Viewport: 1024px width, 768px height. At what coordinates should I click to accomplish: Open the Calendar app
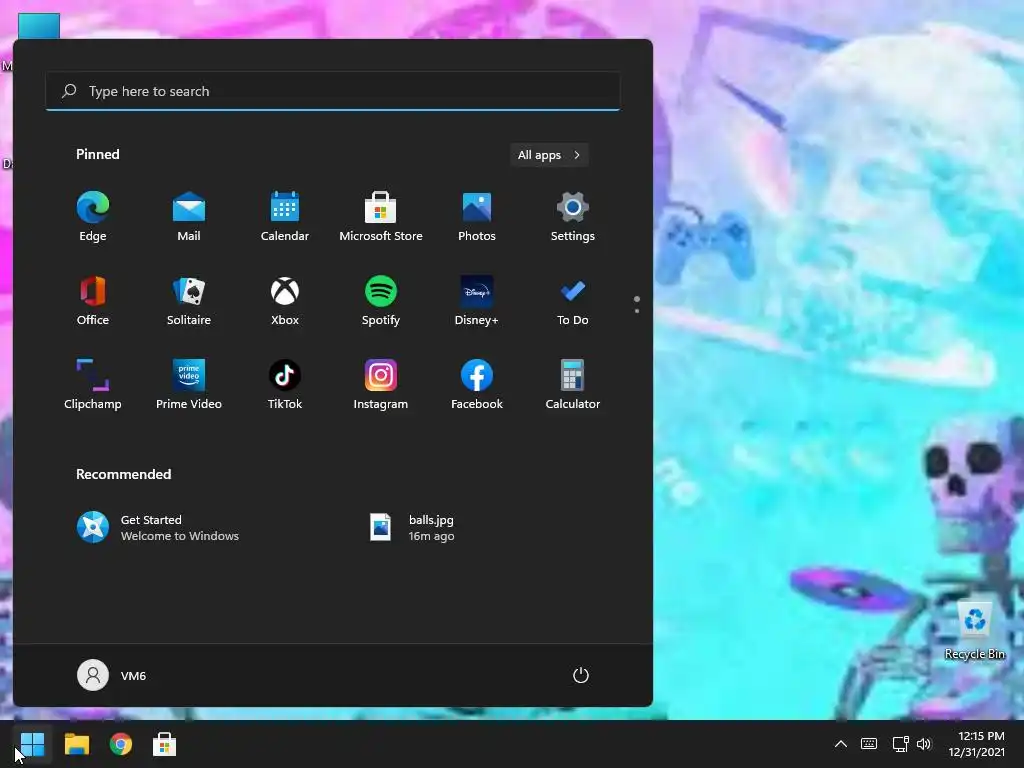(x=285, y=216)
